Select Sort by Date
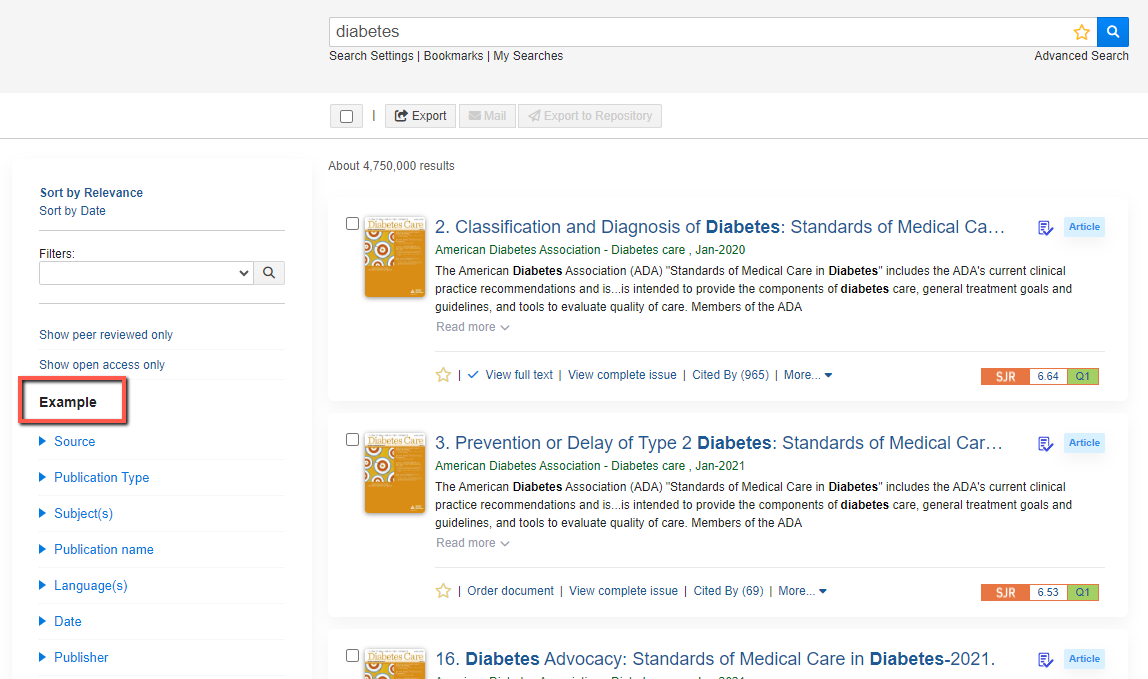 coord(72,211)
